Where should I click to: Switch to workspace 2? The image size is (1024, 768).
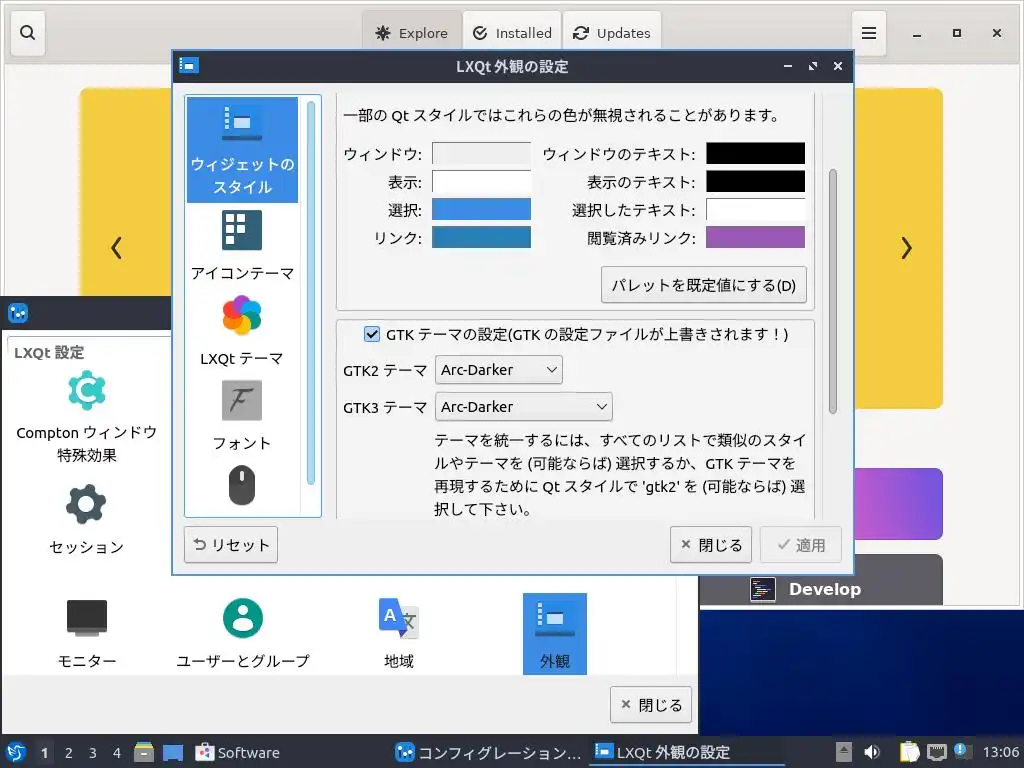[69, 753]
